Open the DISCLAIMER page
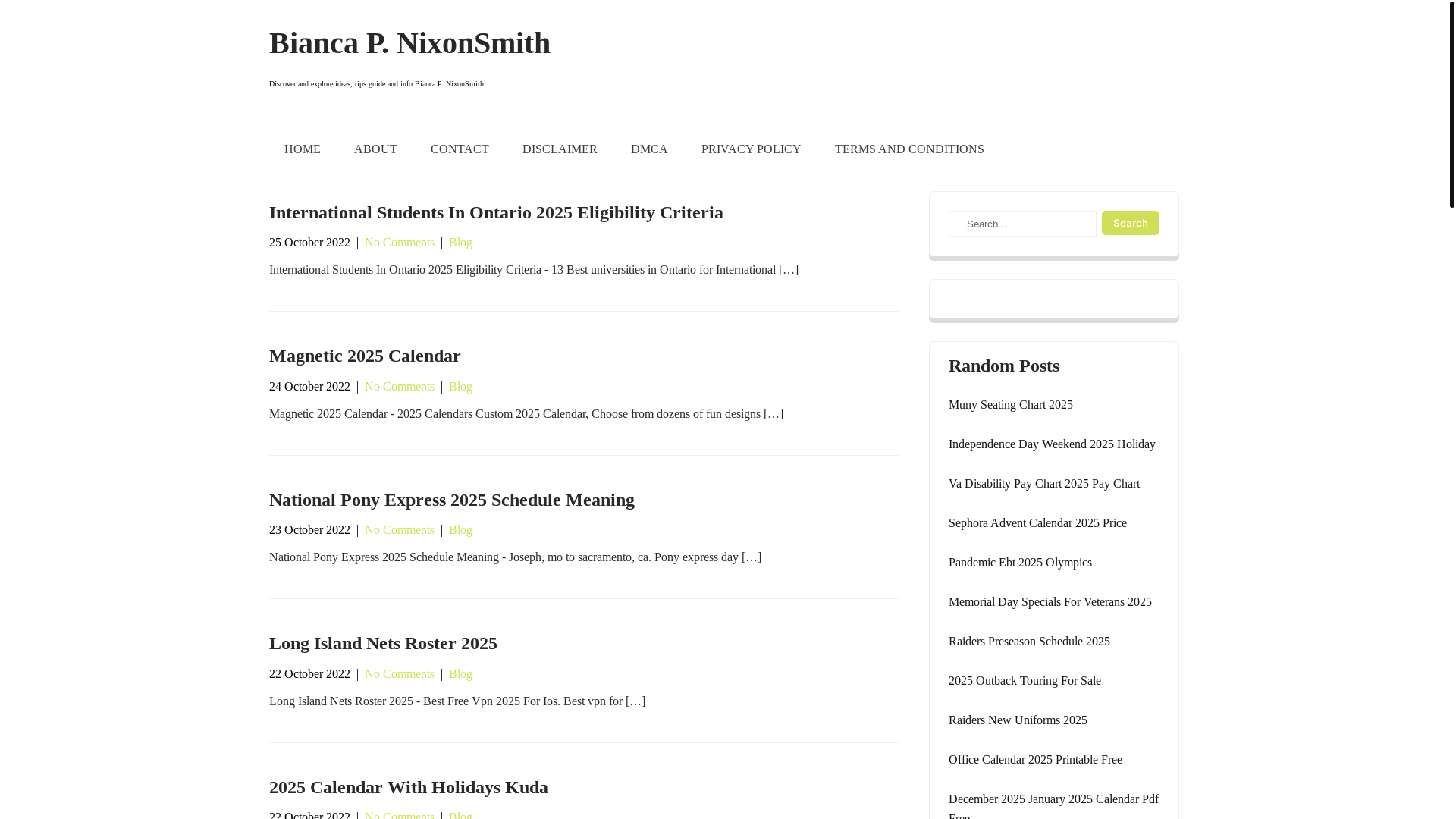Viewport: 1456px width, 819px height. click(560, 149)
